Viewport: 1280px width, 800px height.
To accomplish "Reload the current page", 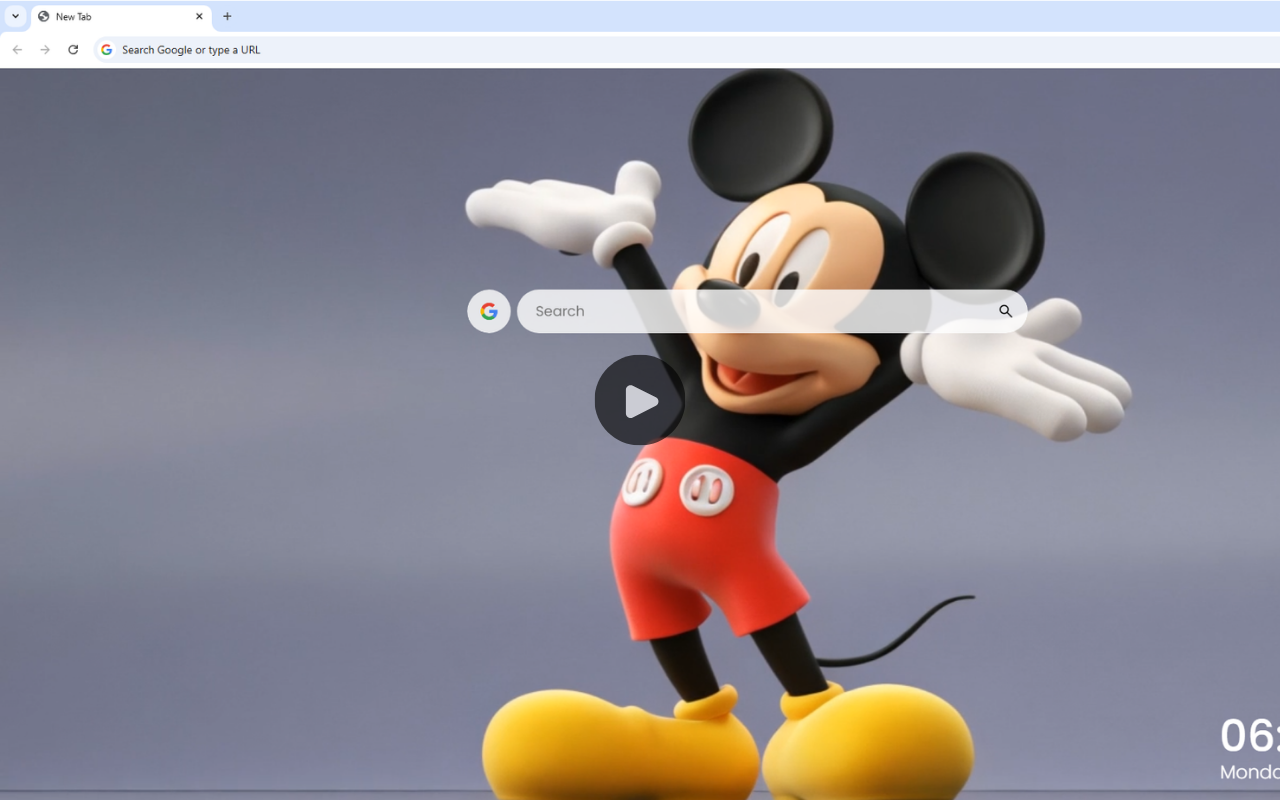I will 72,49.
